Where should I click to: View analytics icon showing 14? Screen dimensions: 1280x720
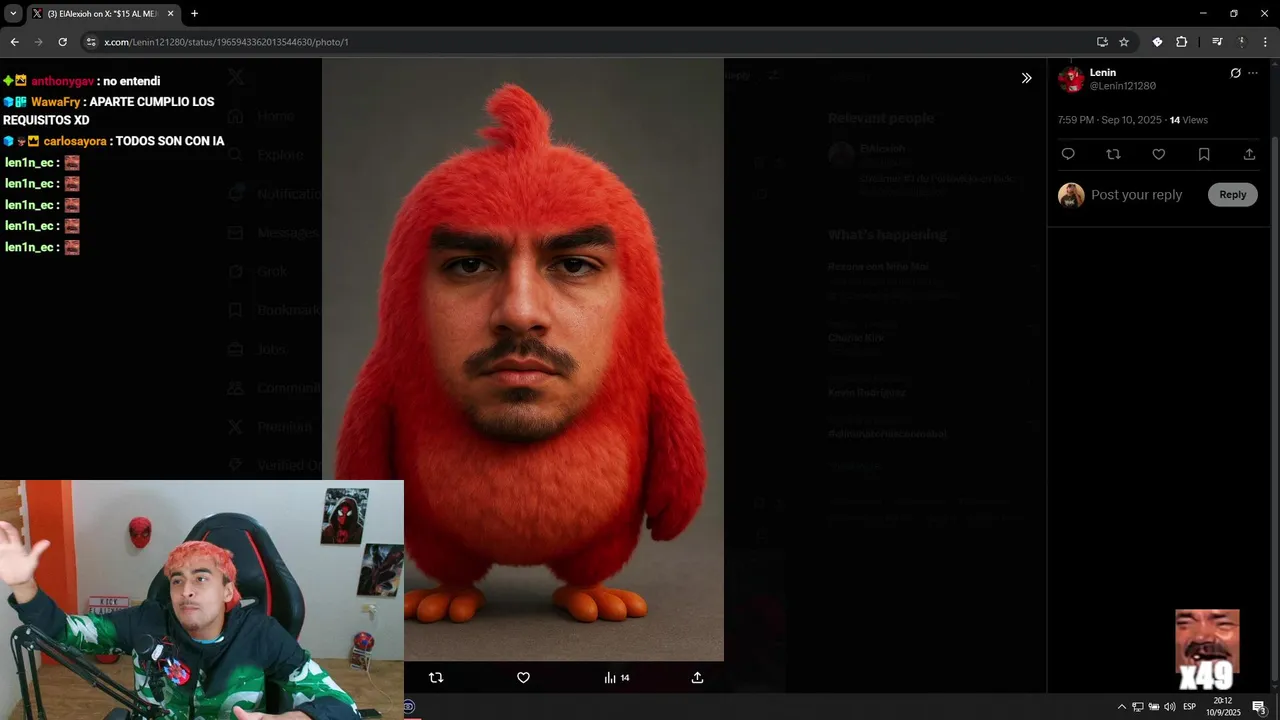(617, 677)
